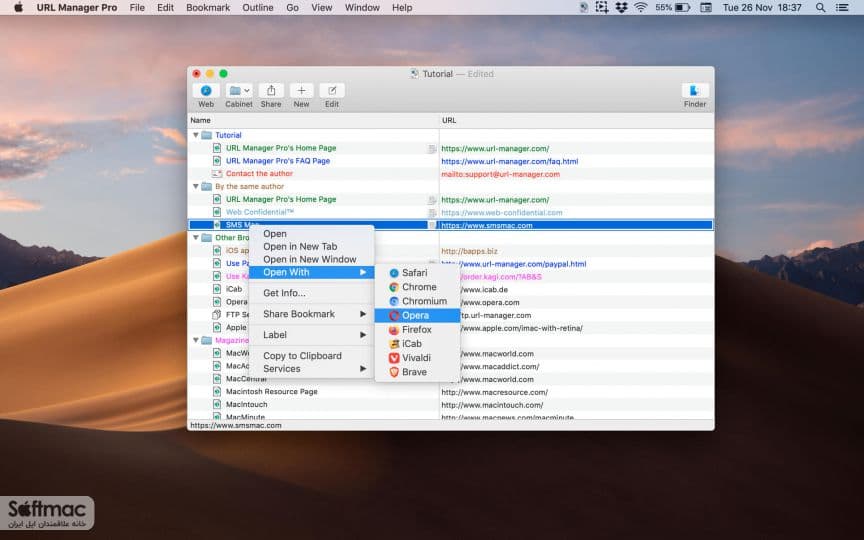Viewport: 864px width, 540px height.
Task: Click the Edit toolbar icon
Action: pos(332,91)
